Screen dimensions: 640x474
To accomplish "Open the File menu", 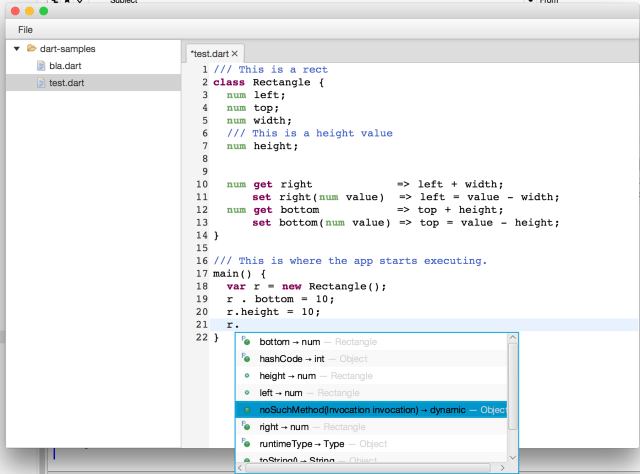I will [x=25, y=30].
